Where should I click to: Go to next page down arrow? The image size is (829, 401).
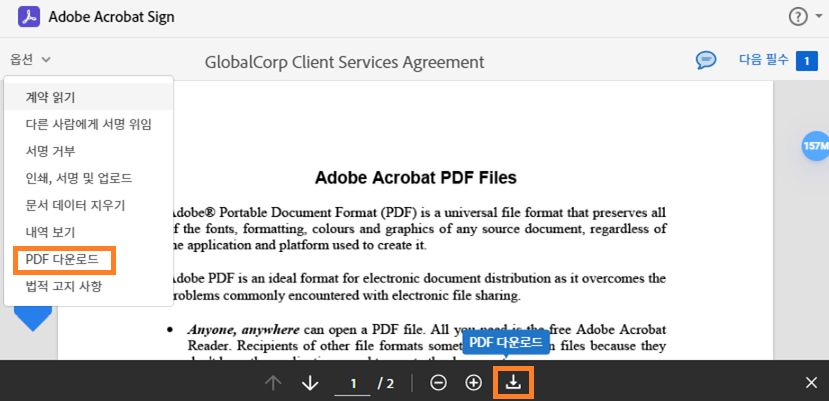[310, 383]
